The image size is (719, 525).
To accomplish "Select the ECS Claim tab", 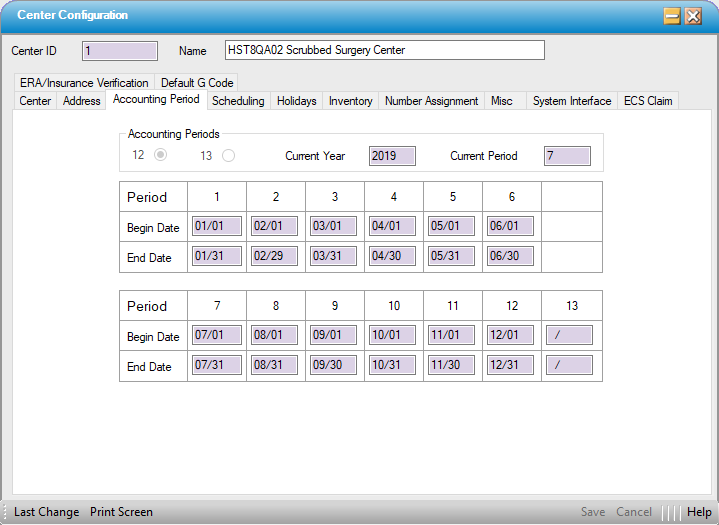I will [x=648, y=101].
